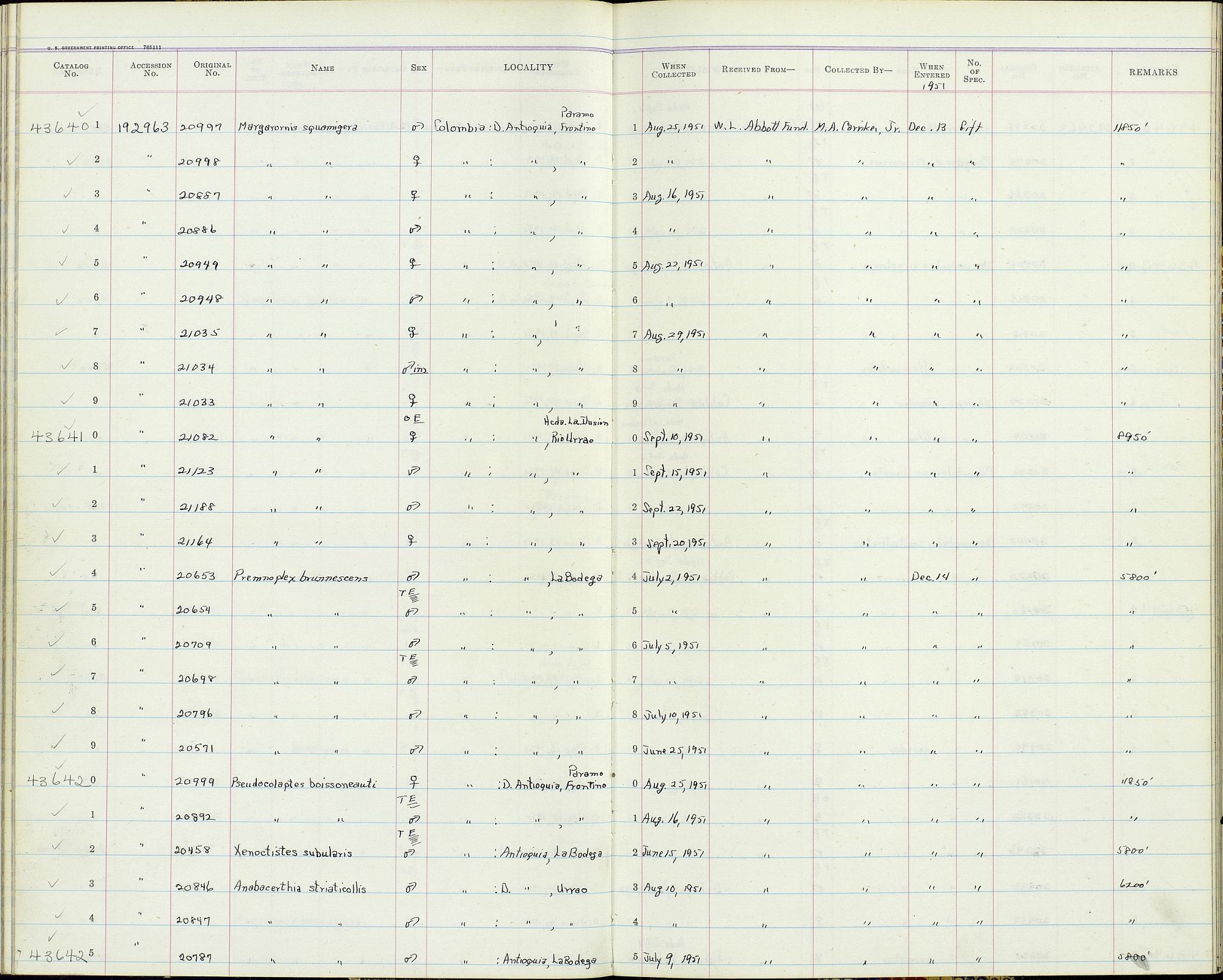This screenshot has height=980, width=1223.
Task: Click original number "20887"
Action: pyautogui.click(x=199, y=196)
